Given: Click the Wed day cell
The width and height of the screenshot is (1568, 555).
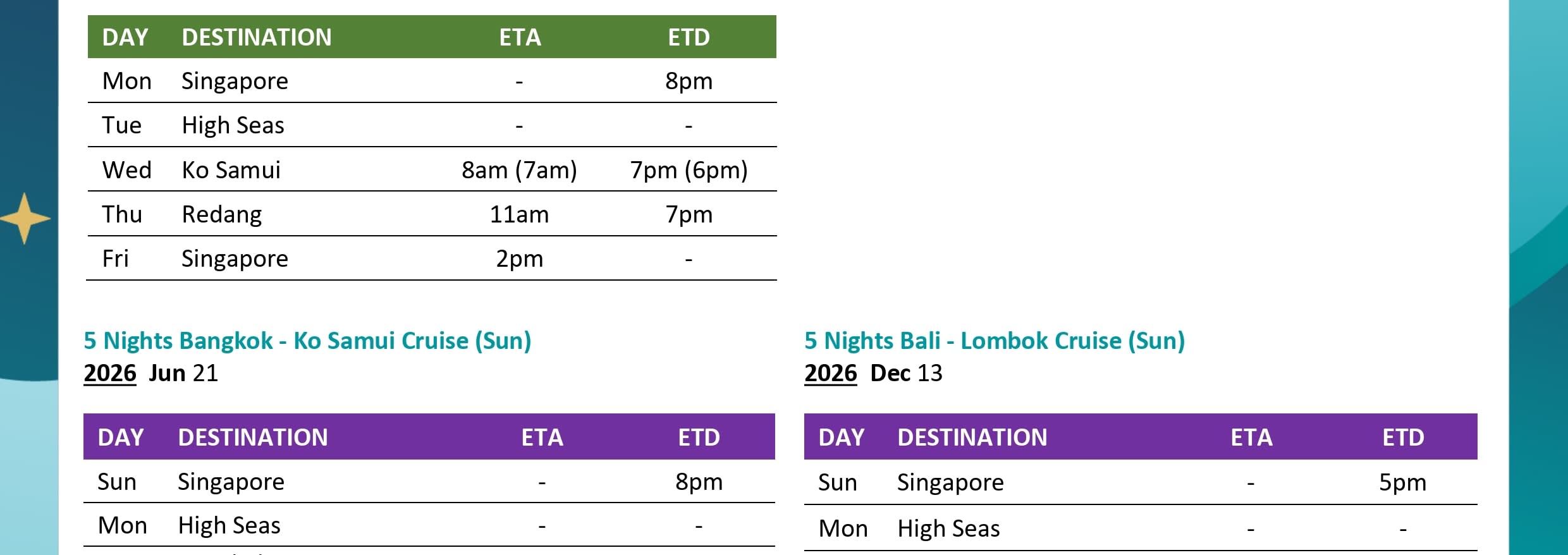Looking at the screenshot, I should 126,170.
